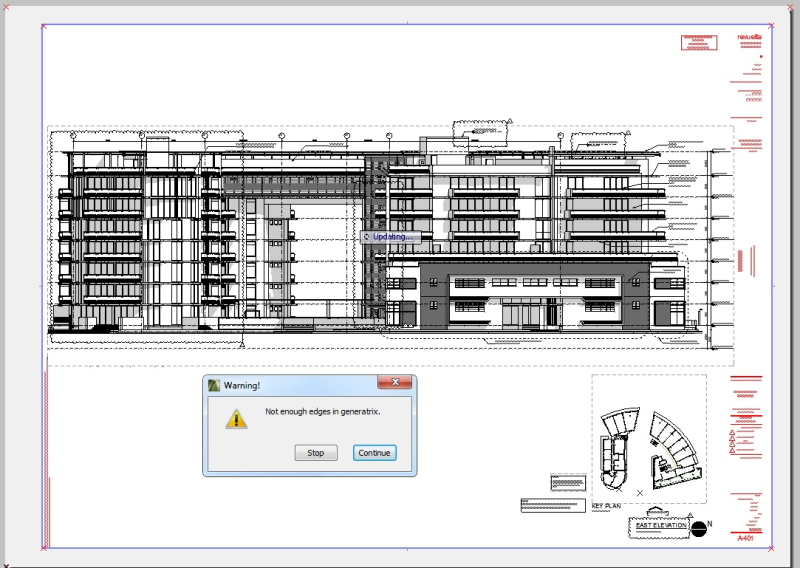Click the EAST ELEVATION drawing title
This screenshot has width=800, height=568.
pos(661,525)
